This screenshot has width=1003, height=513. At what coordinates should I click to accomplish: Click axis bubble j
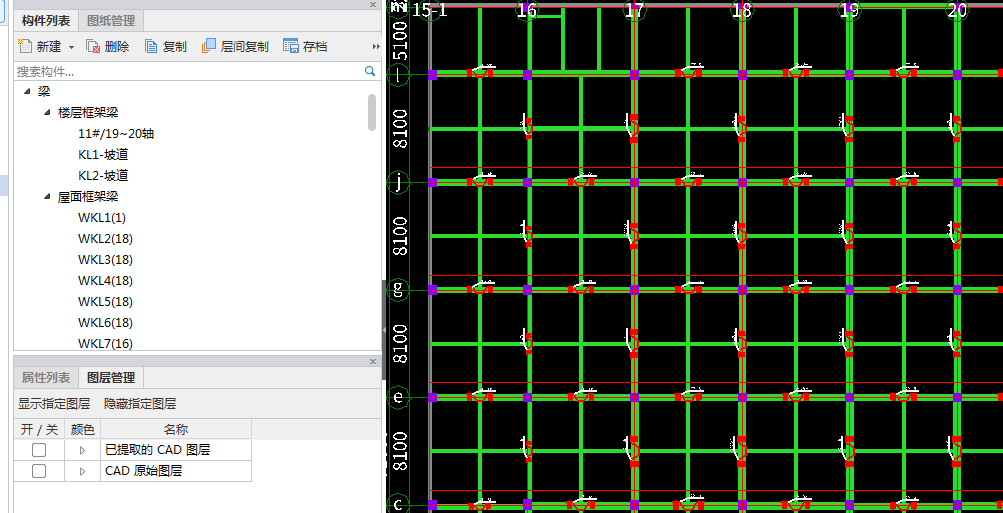click(399, 183)
